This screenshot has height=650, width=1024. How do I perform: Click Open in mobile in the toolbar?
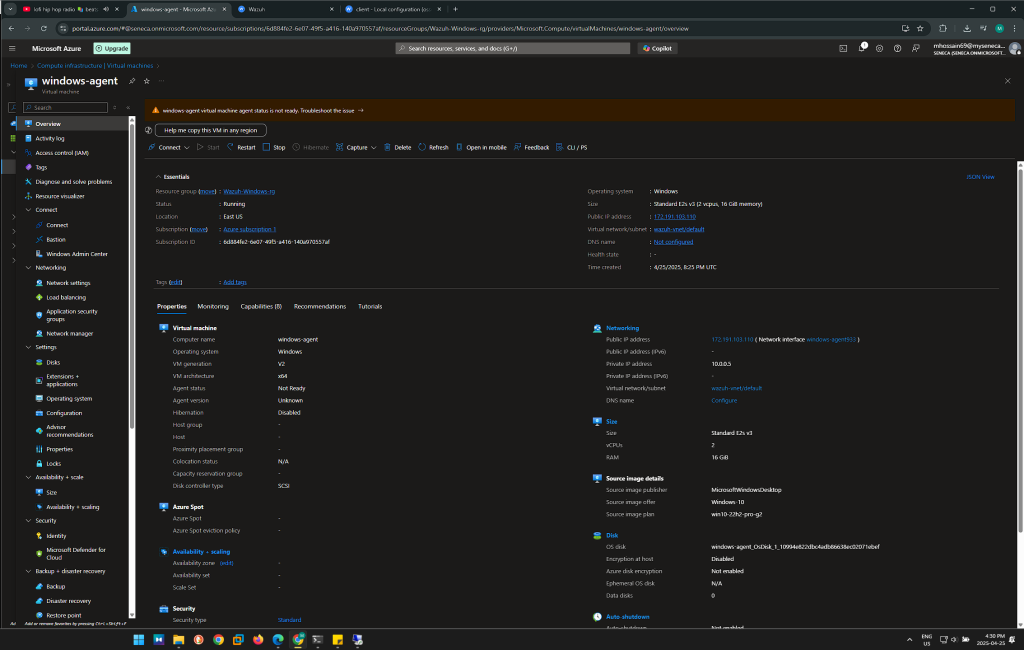tap(481, 148)
